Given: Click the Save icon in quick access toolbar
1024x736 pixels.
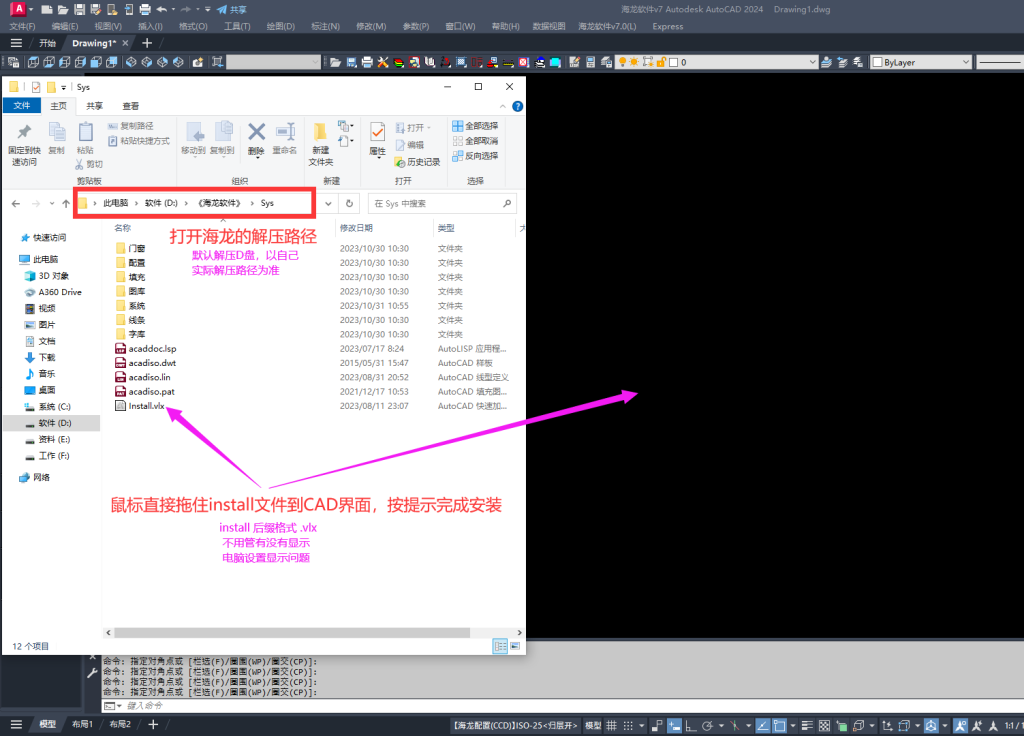Looking at the screenshot, I should (x=79, y=10).
